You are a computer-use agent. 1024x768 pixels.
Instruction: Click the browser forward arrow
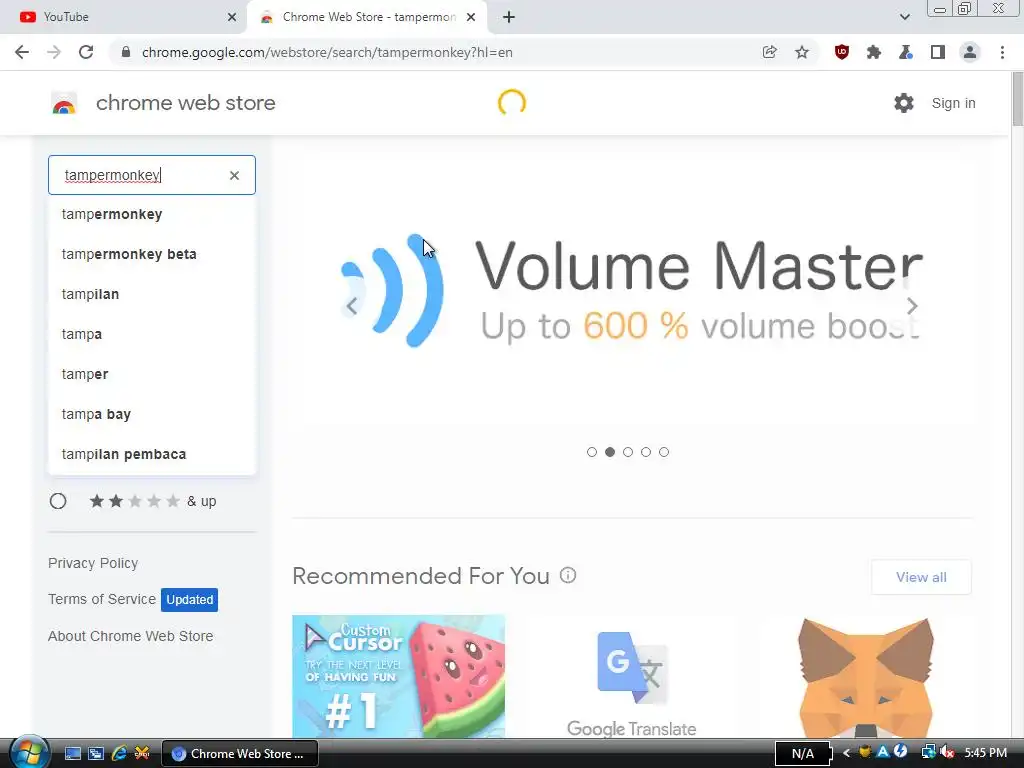(x=54, y=52)
